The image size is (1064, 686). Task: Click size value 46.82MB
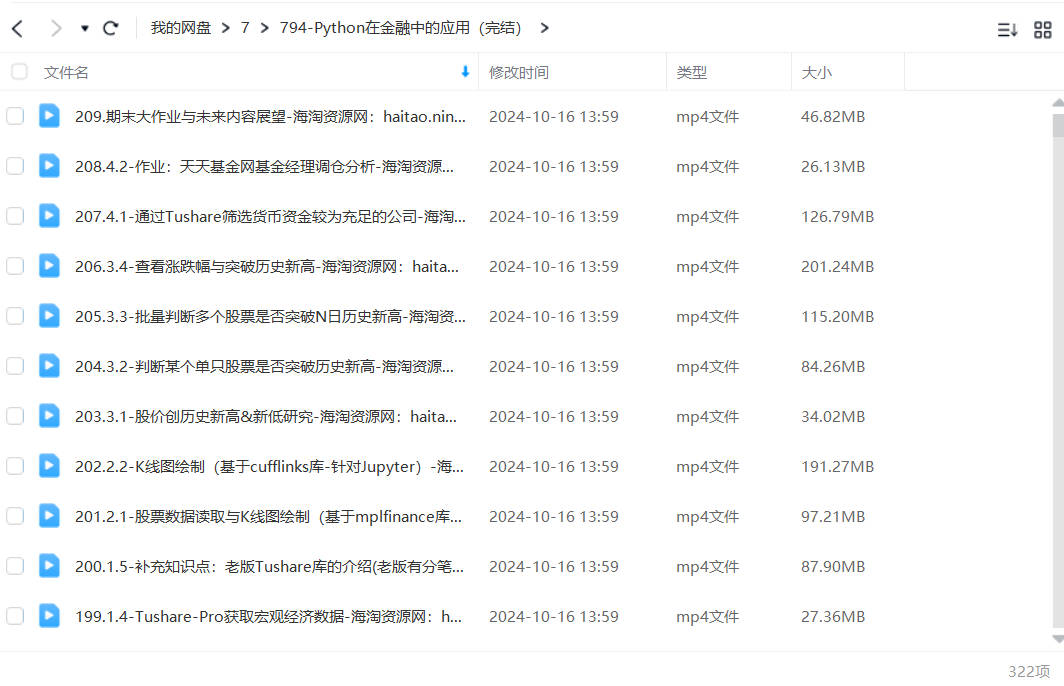[x=833, y=117]
